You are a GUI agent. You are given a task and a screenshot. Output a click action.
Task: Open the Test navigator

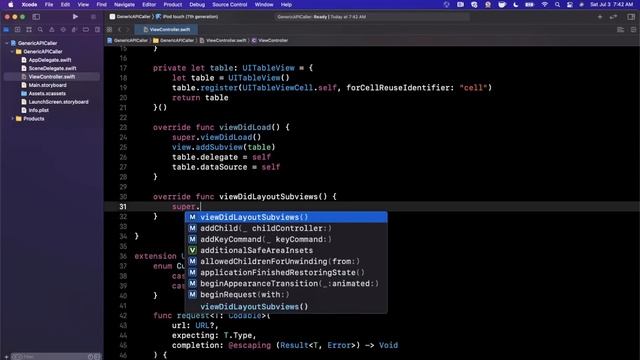click(x=63, y=30)
